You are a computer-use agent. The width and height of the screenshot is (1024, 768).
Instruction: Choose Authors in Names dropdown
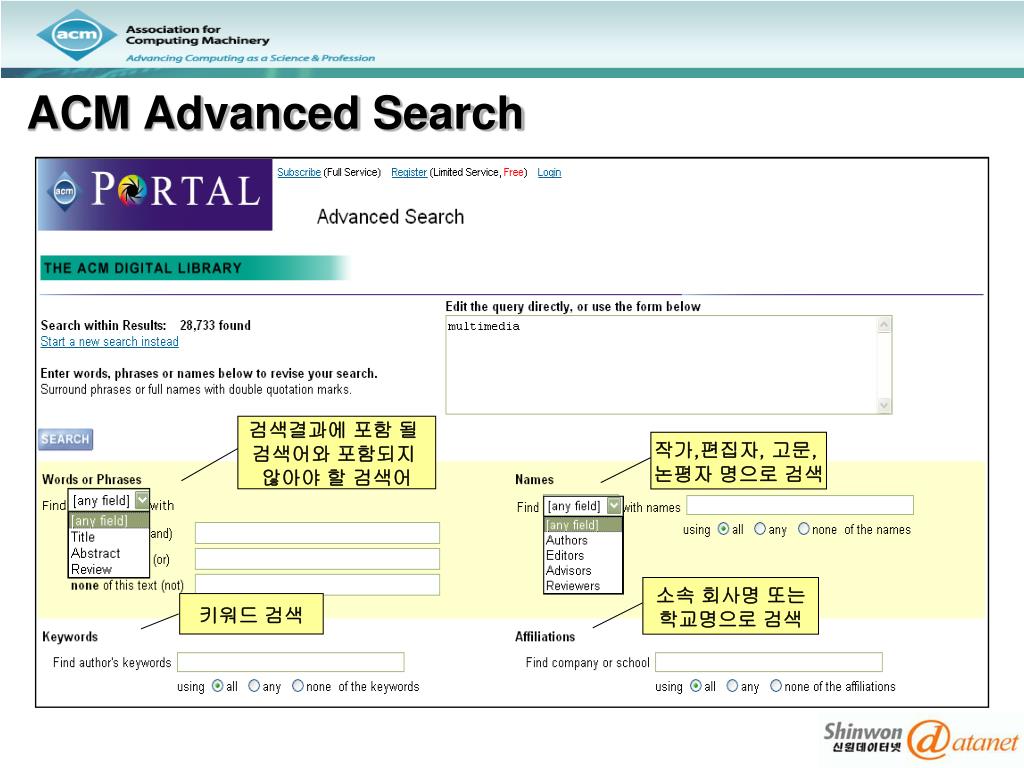[583, 540]
